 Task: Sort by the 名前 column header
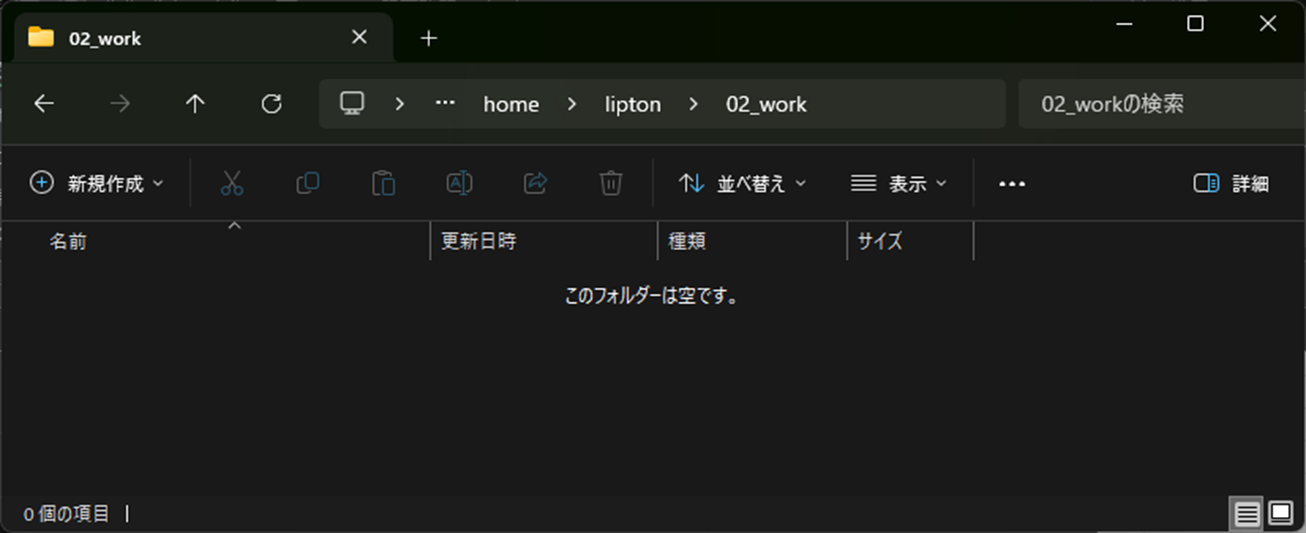tap(68, 241)
